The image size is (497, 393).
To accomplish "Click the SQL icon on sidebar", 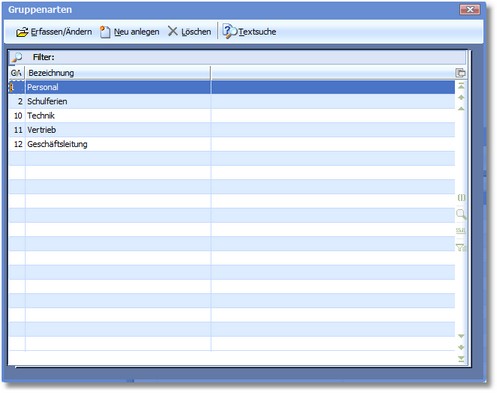I will tap(461, 230).
